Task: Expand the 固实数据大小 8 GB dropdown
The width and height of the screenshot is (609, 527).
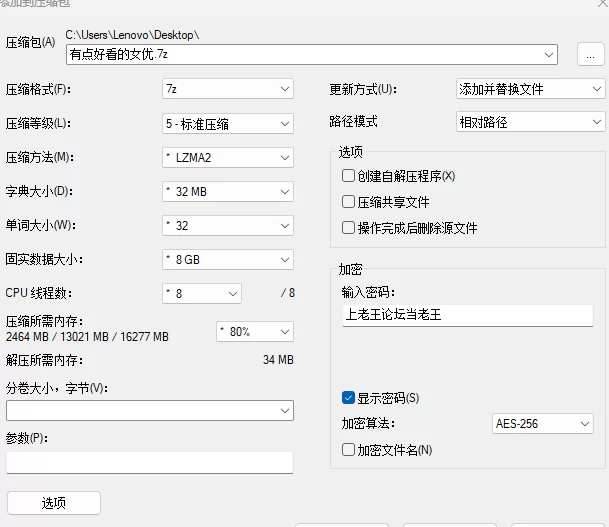Action: pos(227,259)
